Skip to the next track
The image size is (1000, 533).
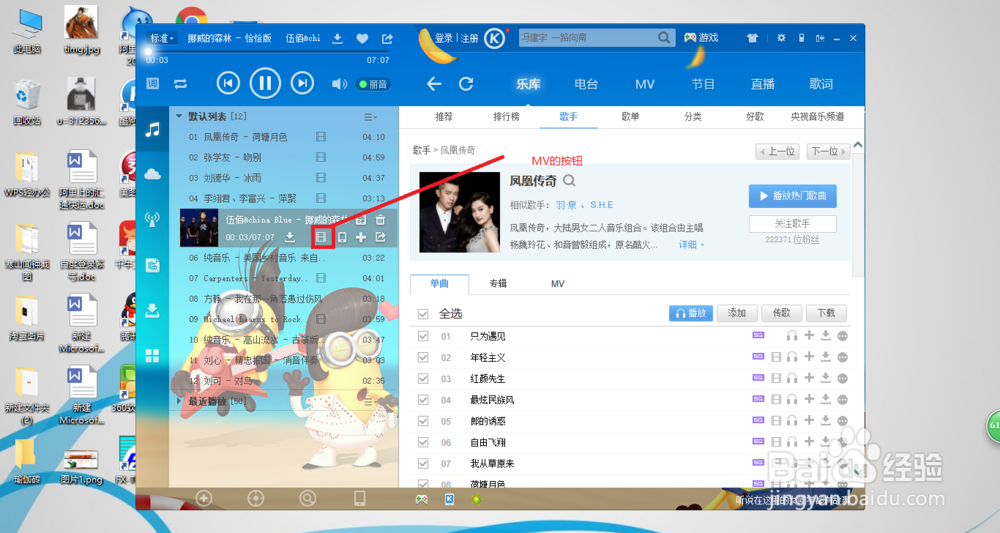(302, 84)
